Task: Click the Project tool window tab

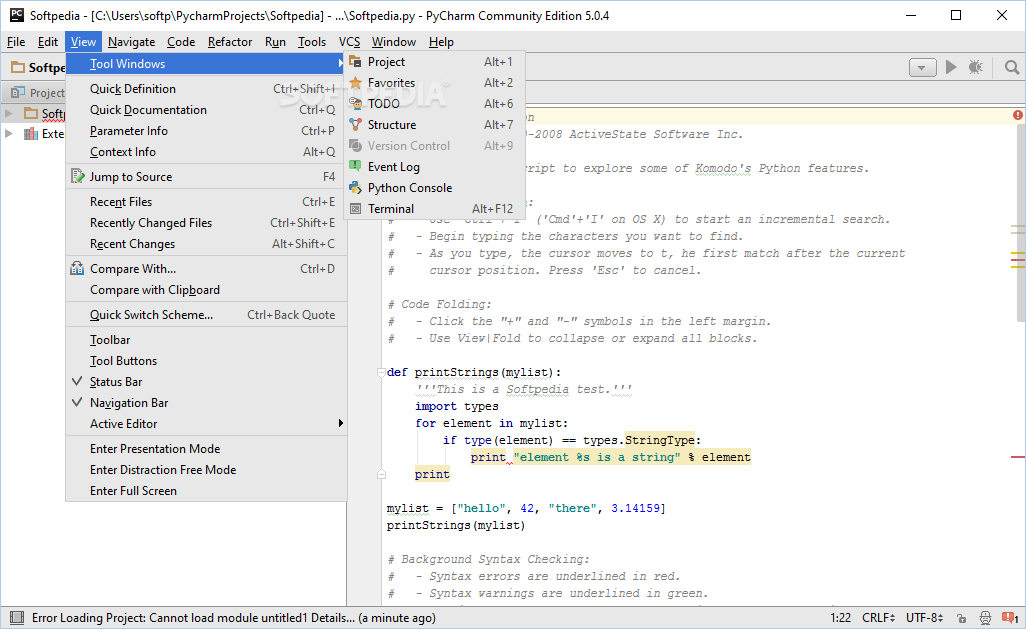Action: (38, 92)
